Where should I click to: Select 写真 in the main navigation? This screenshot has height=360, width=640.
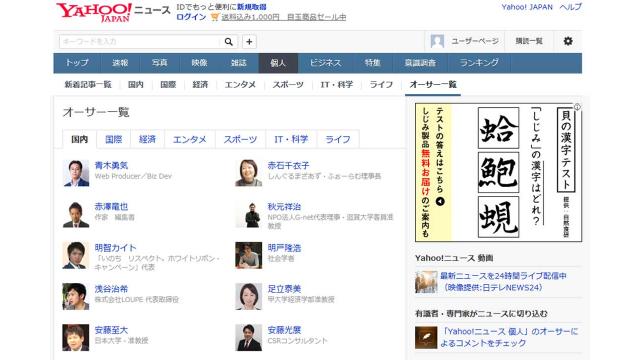tap(160, 63)
